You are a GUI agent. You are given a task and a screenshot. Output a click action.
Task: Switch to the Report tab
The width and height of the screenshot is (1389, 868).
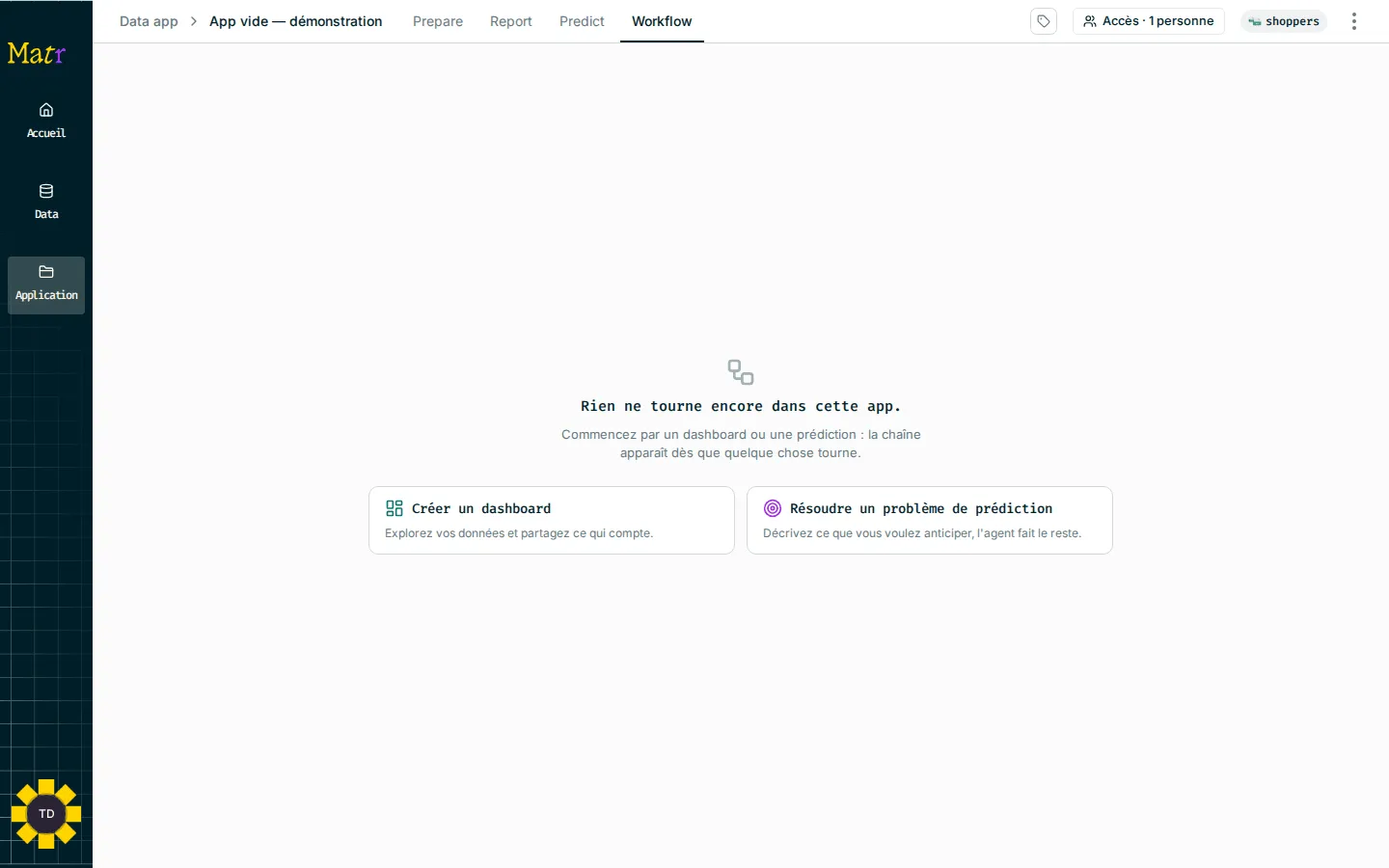pyautogui.click(x=511, y=21)
